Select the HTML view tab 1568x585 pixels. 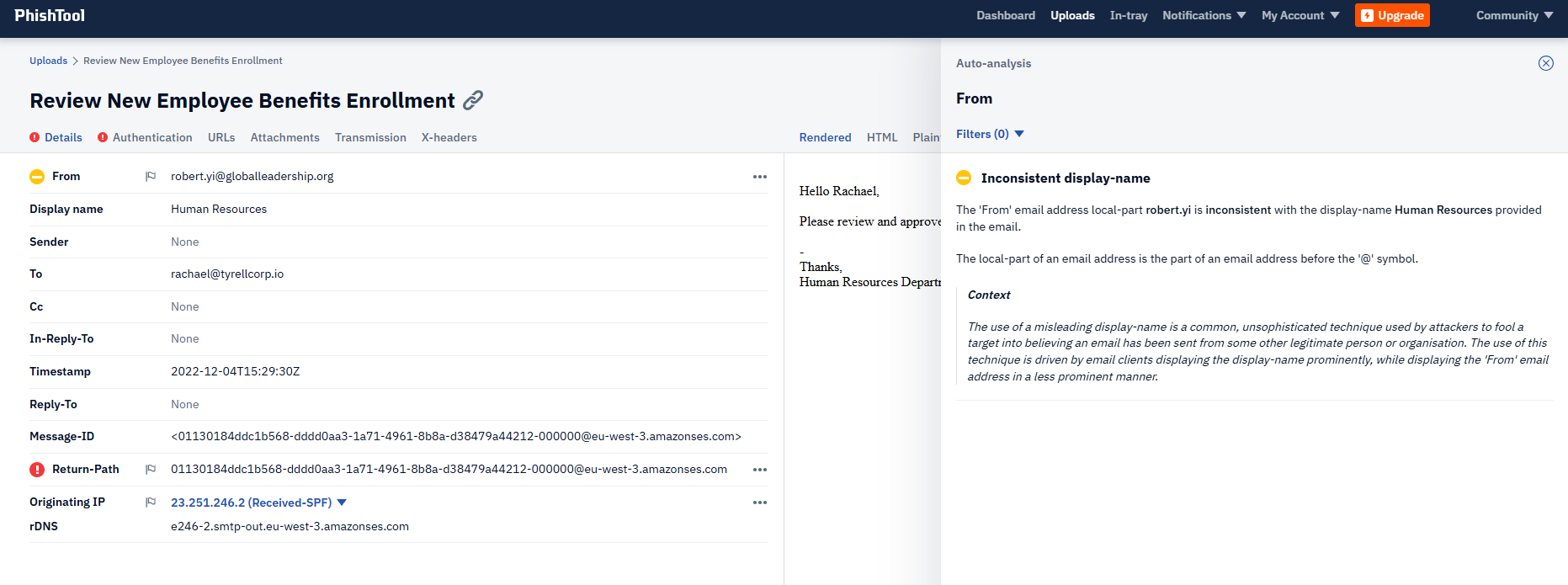[882, 137]
